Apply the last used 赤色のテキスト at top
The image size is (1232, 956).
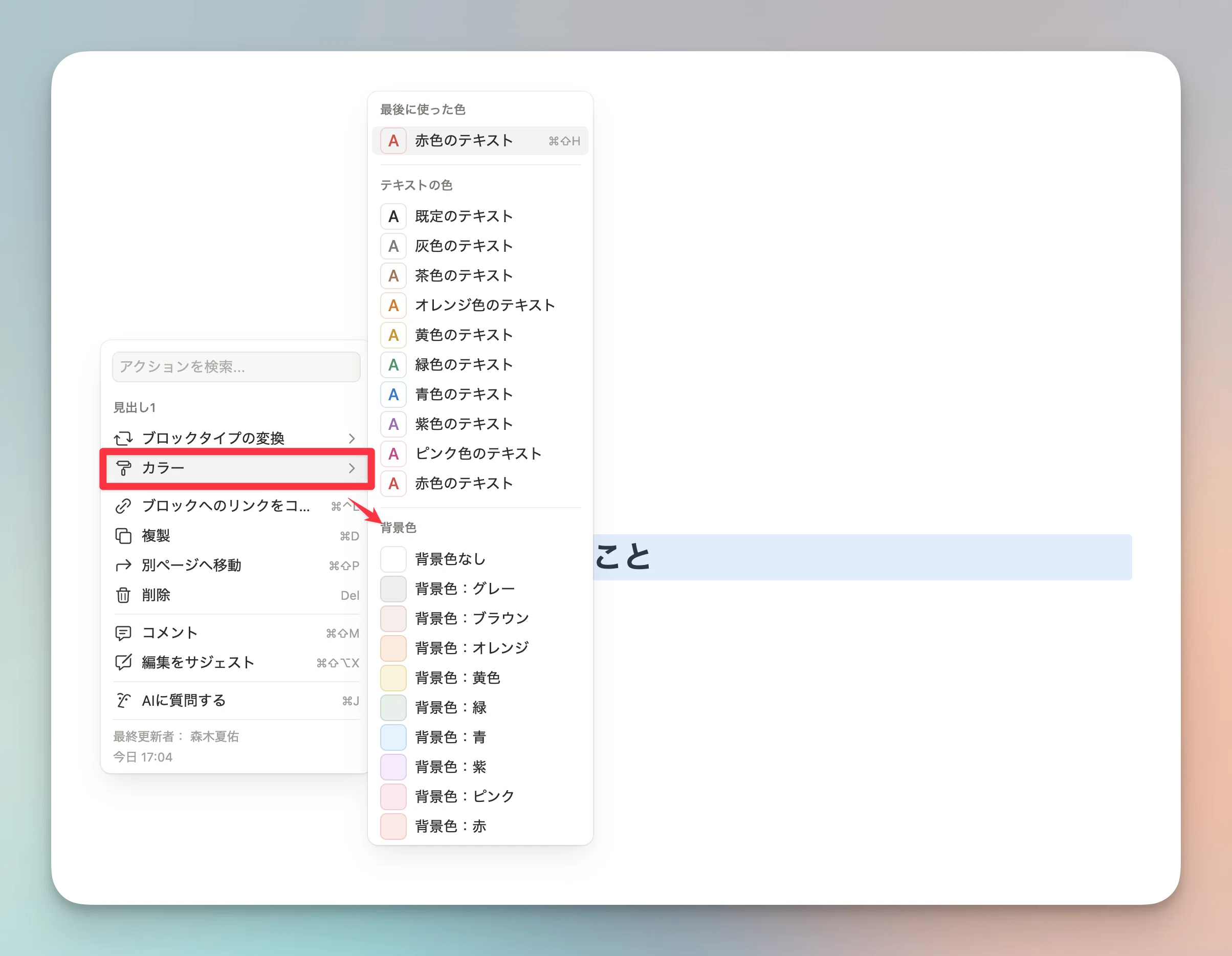pos(480,141)
